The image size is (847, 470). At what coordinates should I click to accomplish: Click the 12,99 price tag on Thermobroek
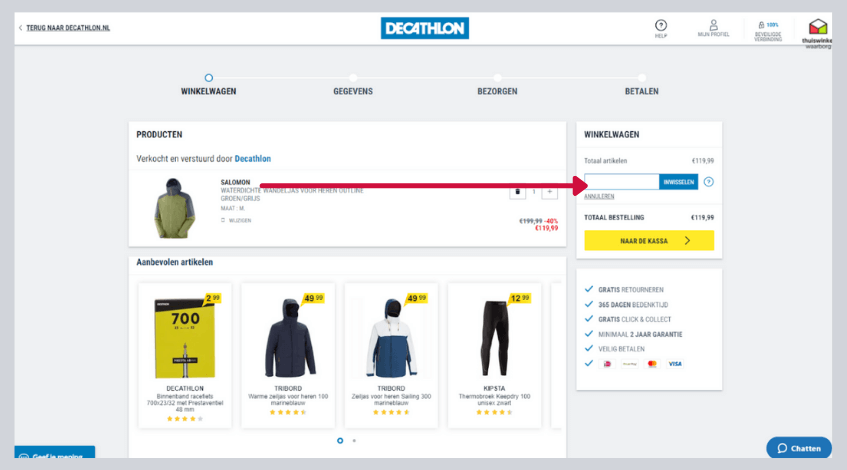pyautogui.click(x=520, y=298)
